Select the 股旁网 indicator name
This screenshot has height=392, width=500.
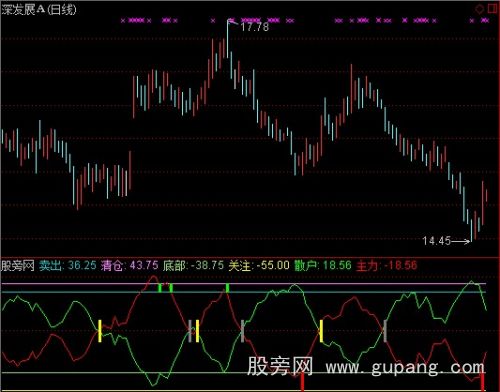point(18,266)
